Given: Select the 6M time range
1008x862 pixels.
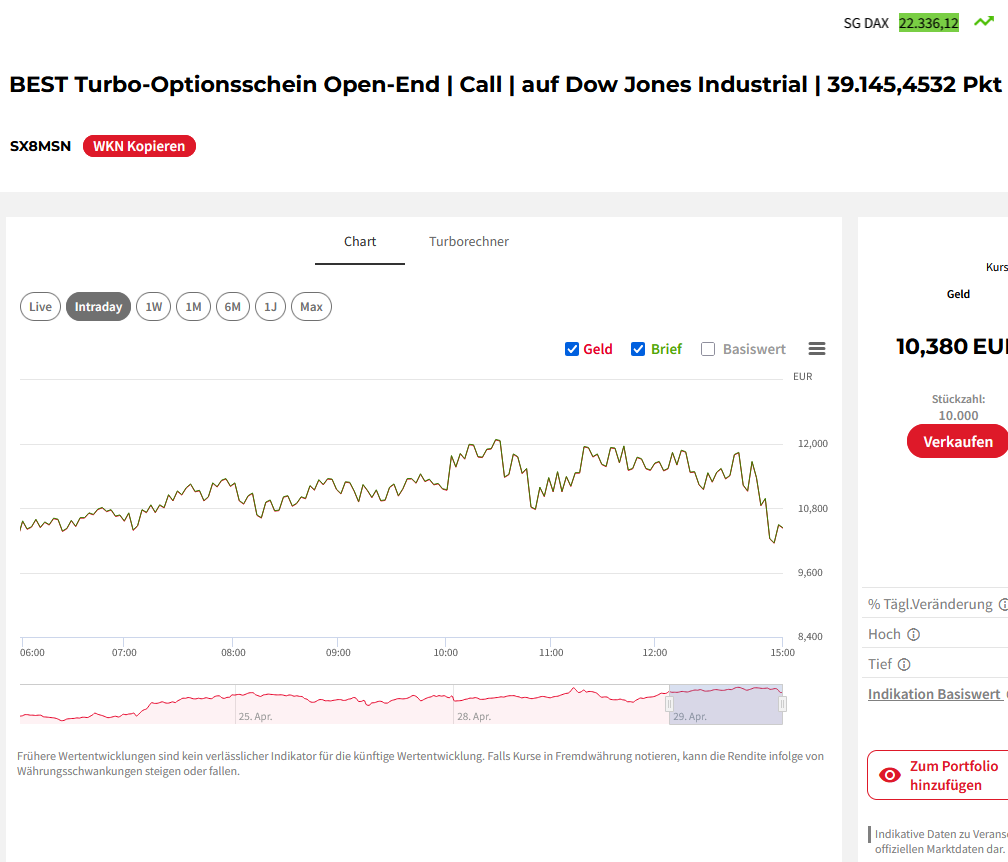Looking at the screenshot, I should pos(233,307).
